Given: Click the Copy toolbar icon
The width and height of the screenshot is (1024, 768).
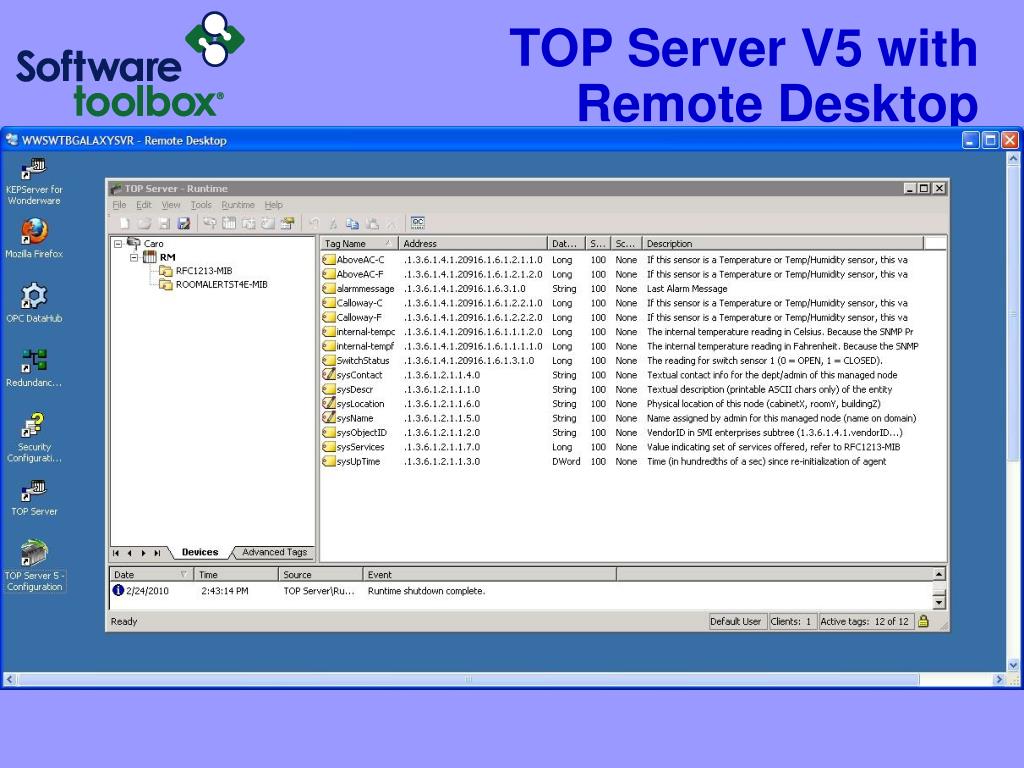Looking at the screenshot, I should tap(353, 223).
